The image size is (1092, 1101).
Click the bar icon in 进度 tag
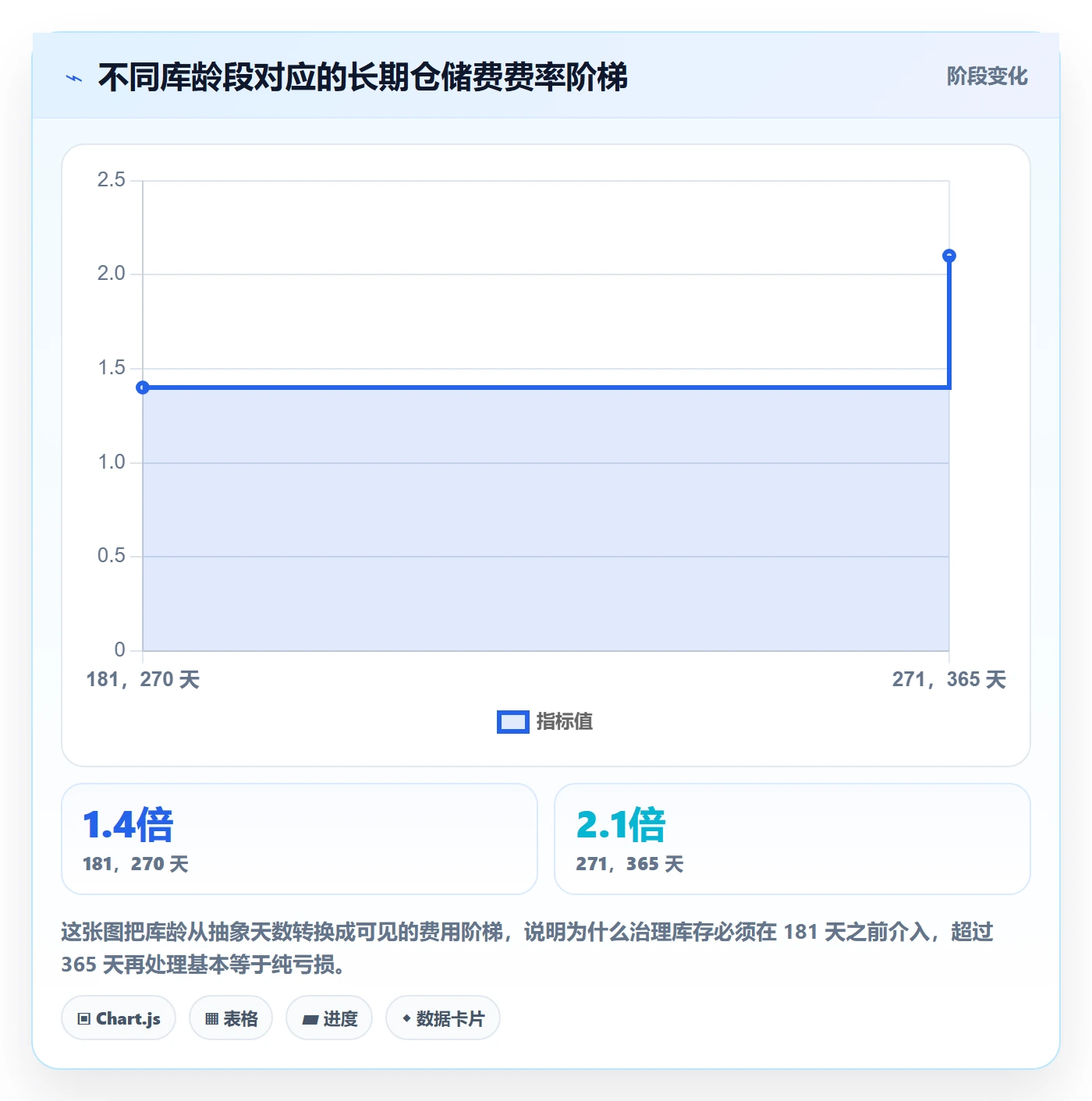coord(310,1019)
